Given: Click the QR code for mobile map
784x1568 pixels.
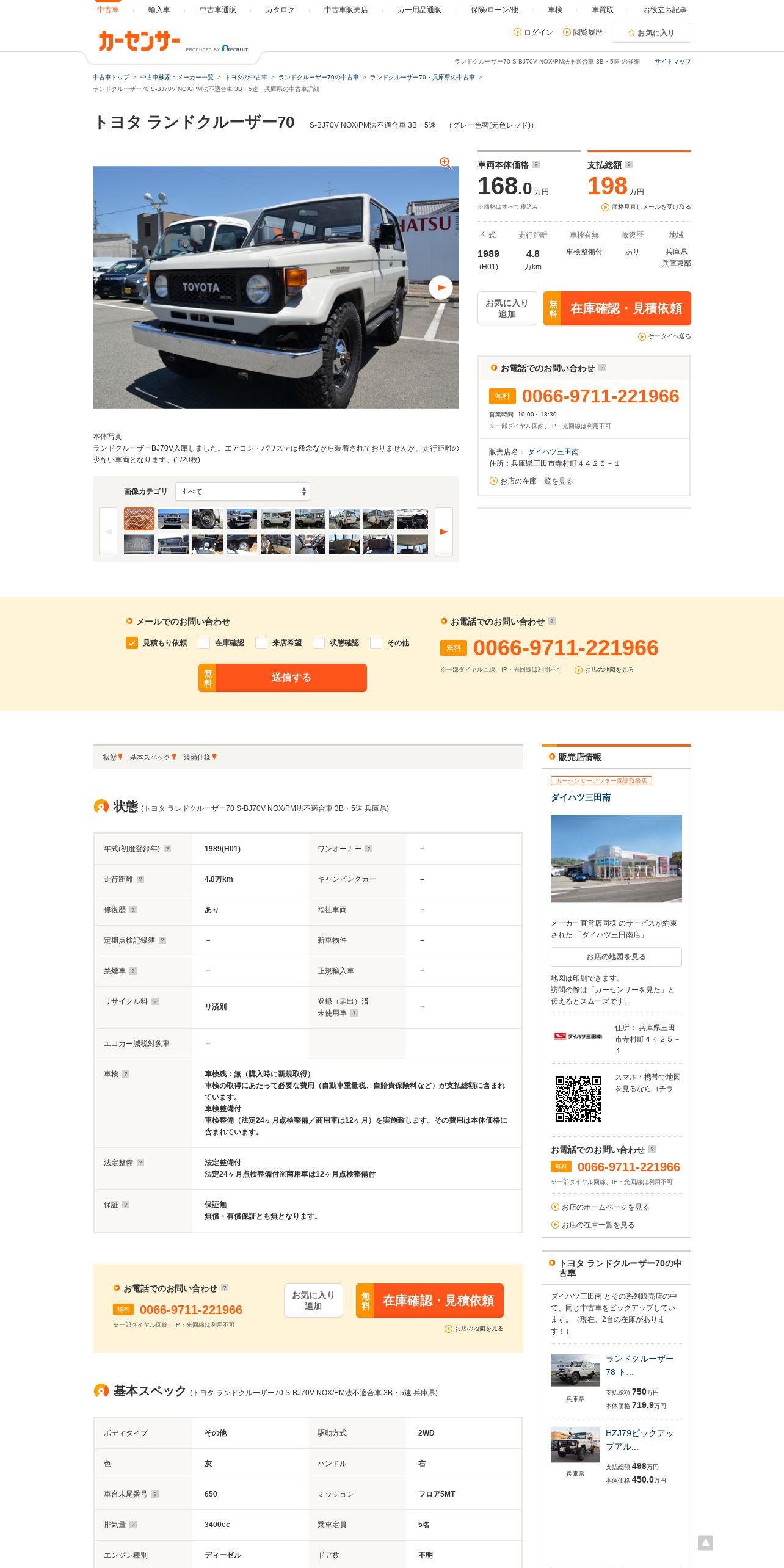Looking at the screenshot, I should point(578,1099).
